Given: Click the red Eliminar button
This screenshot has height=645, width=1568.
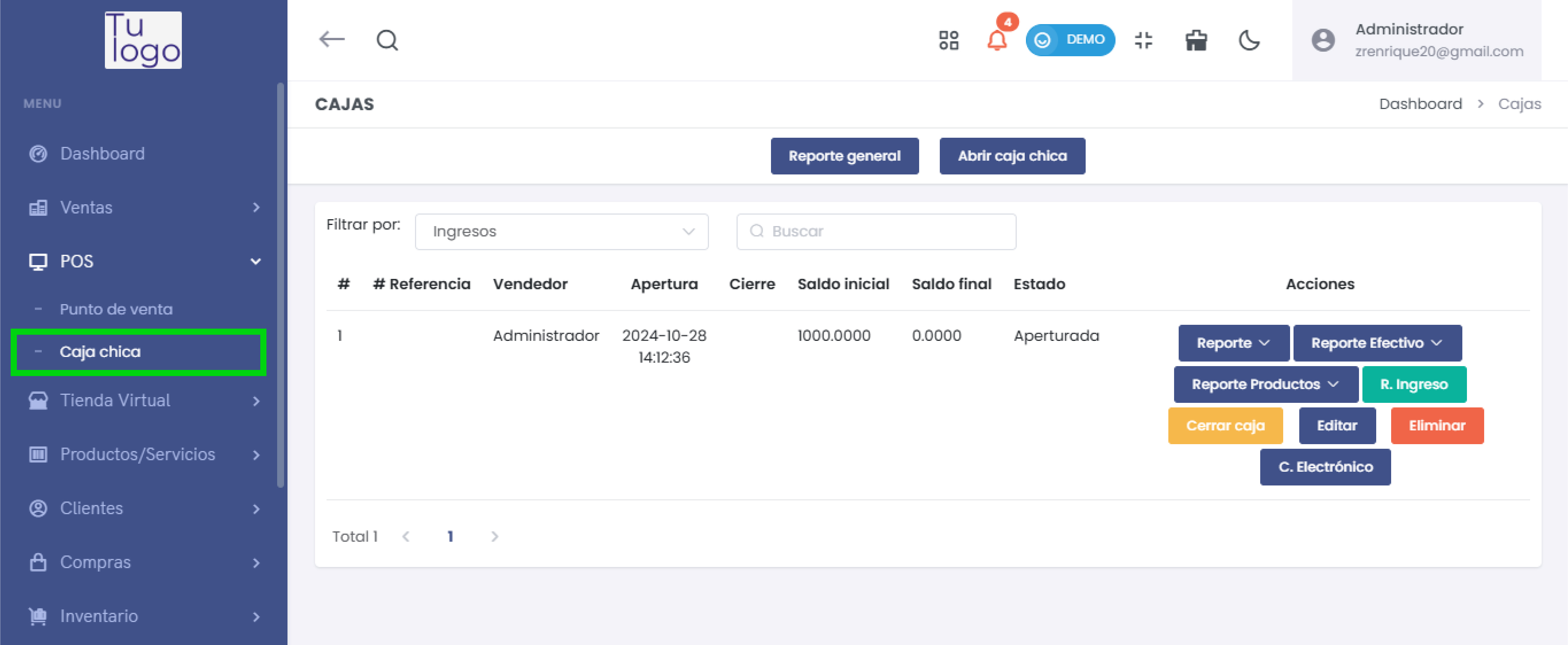Looking at the screenshot, I should click(x=1437, y=425).
